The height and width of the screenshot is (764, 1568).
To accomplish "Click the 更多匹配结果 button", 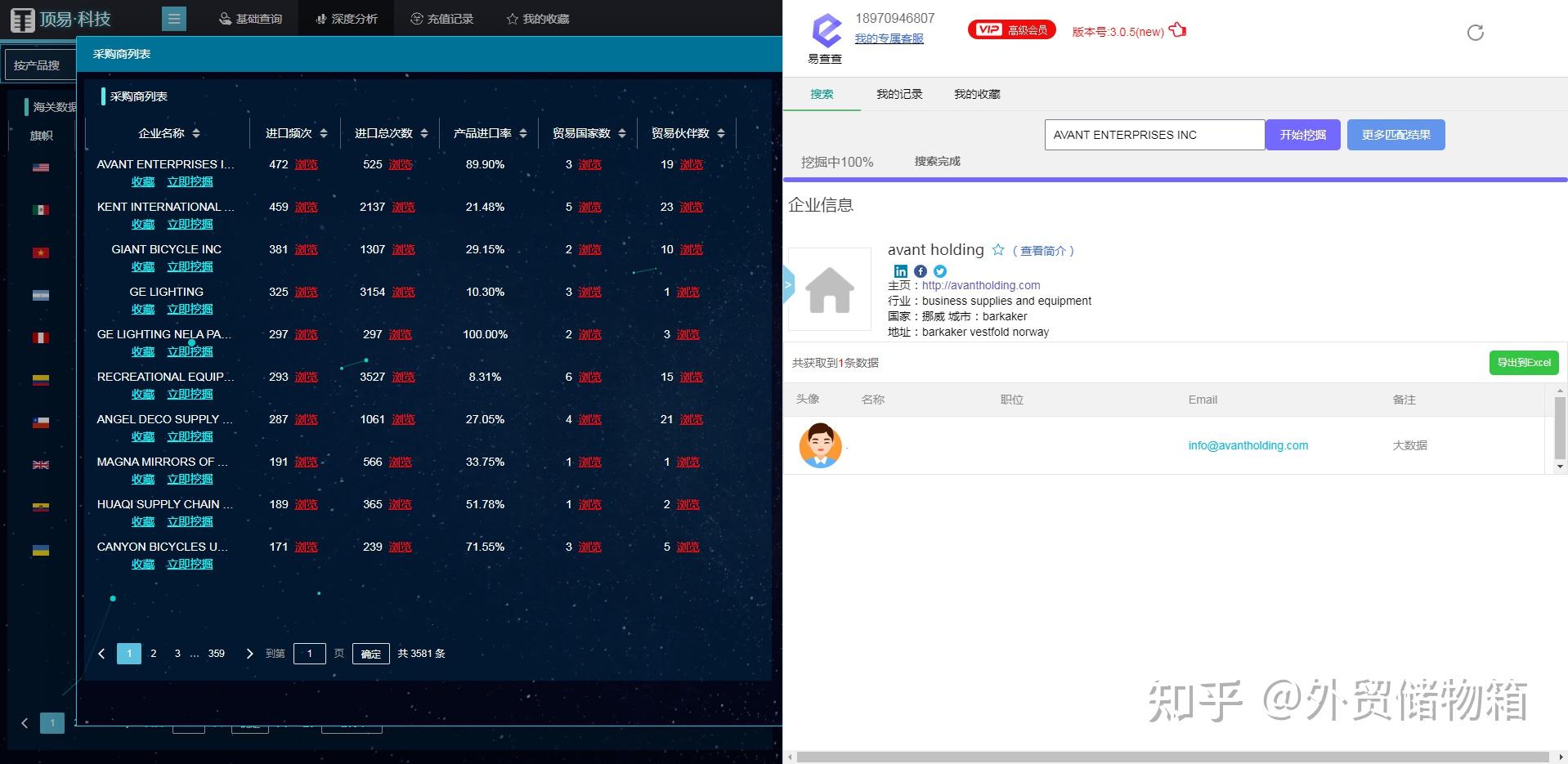I will [x=1396, y=135].
